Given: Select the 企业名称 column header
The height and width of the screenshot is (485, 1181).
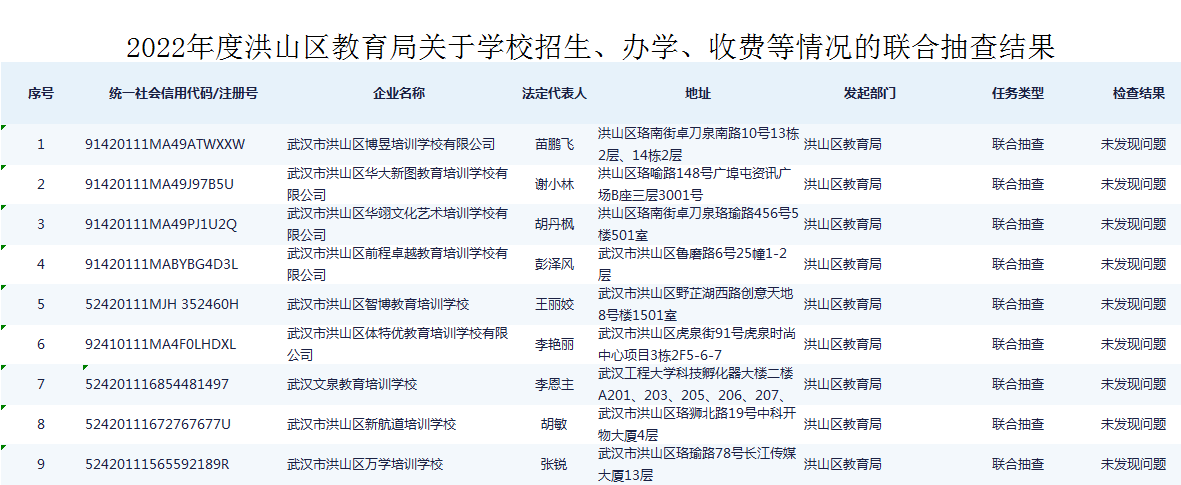Looking at the screenshot, I should click(x=399, y=93).
